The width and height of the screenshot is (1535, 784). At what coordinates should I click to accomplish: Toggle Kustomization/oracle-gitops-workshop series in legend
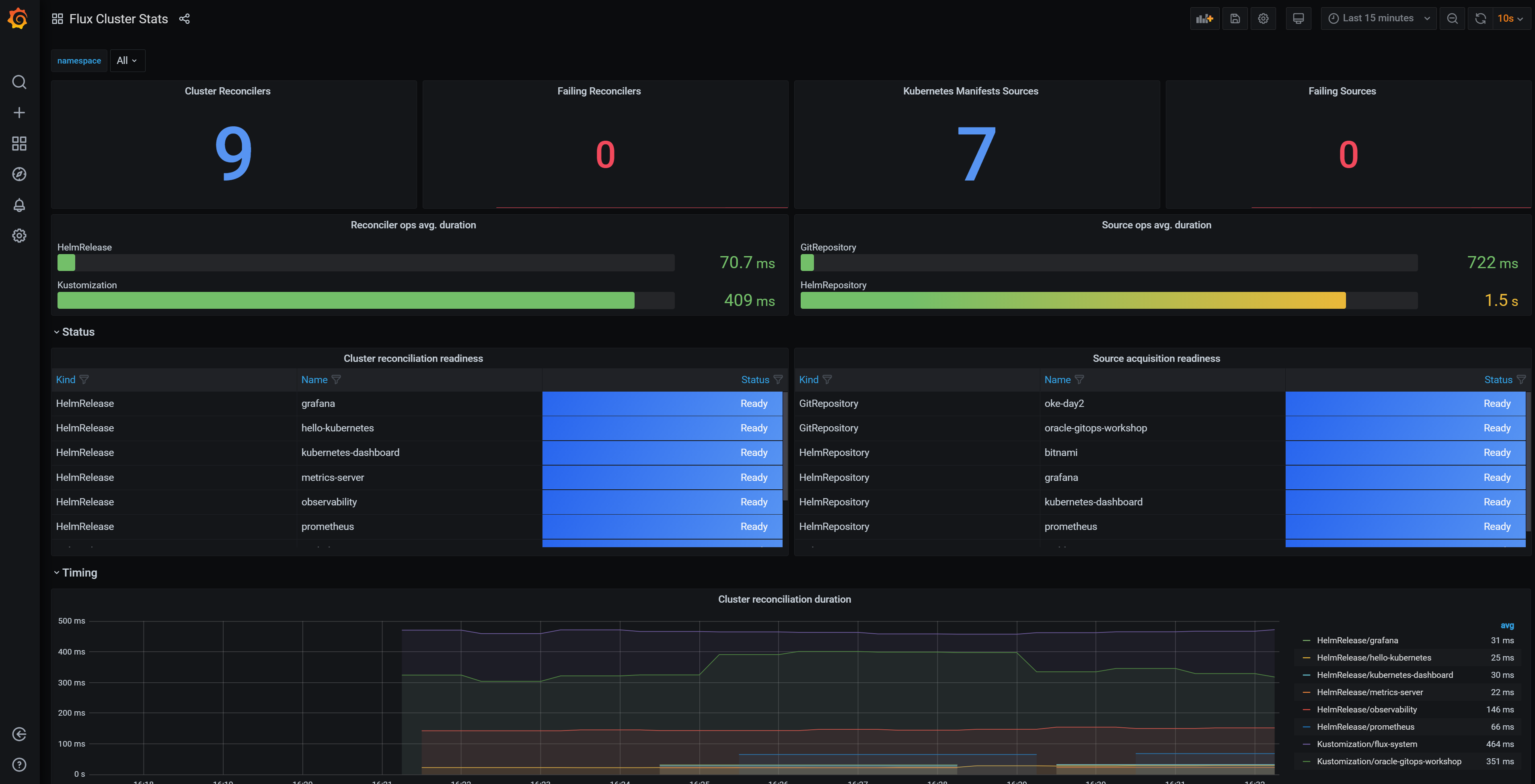click(1389, 761)
